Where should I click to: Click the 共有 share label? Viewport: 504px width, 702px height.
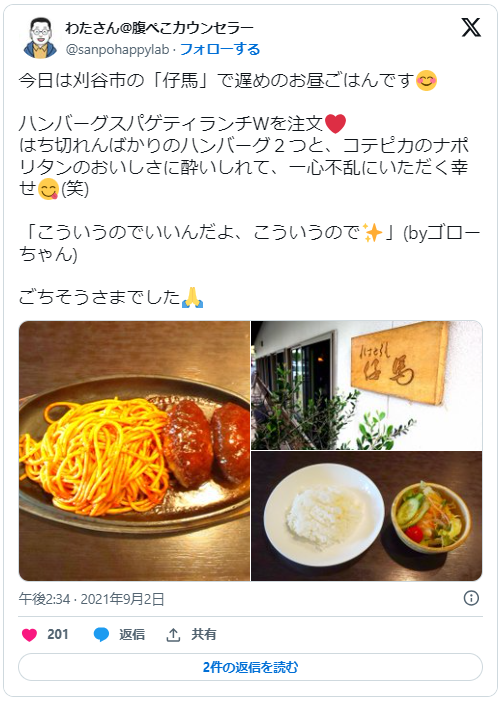coord(204,634)
